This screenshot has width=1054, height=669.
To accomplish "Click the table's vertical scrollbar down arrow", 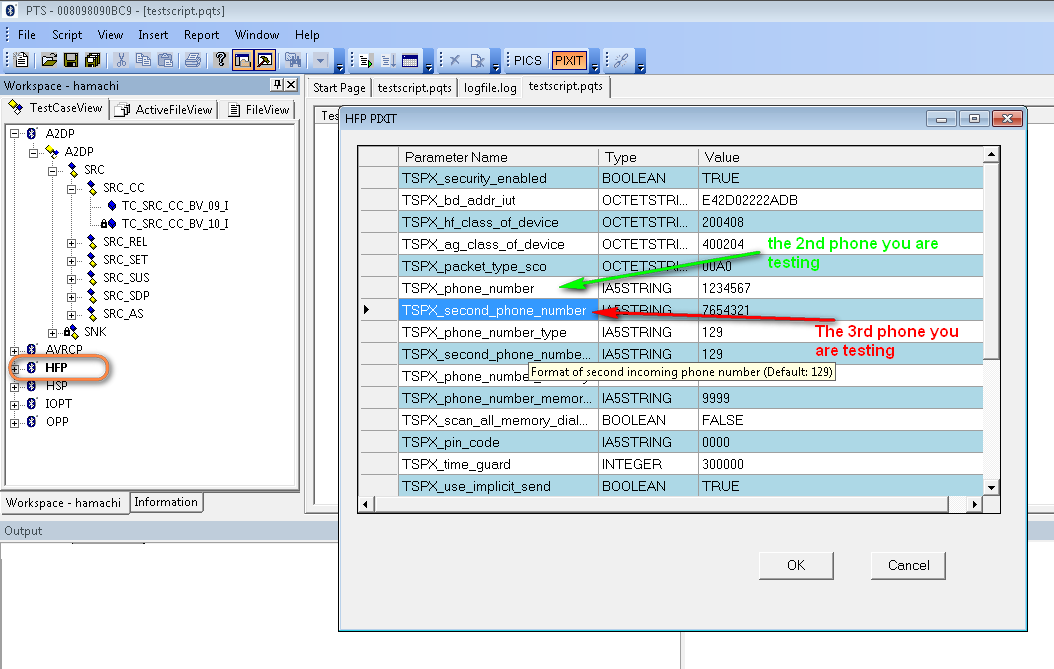I will (x=991, y=487).
